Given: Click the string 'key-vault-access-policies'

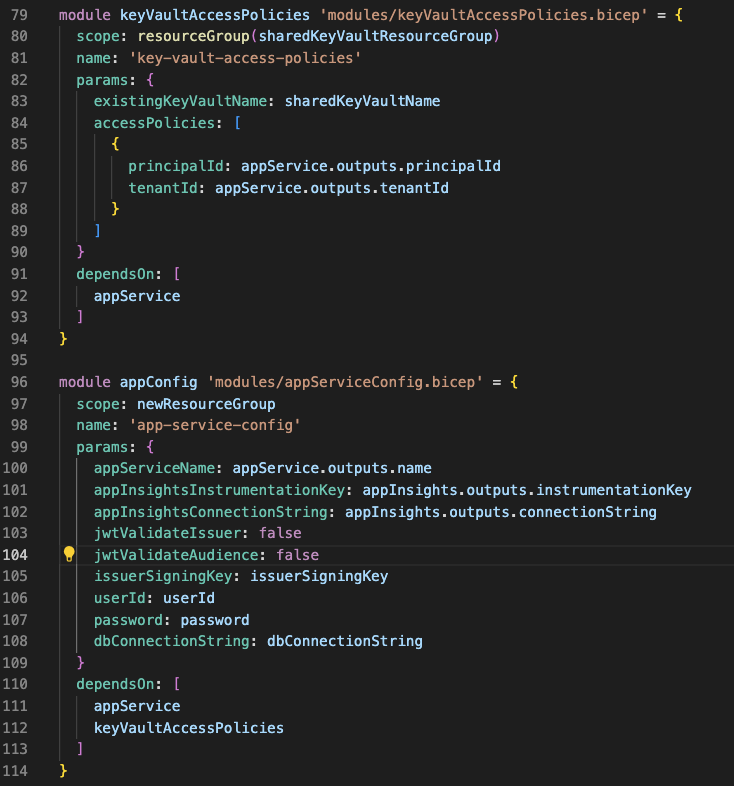Looking at the screenshot, I should coord(245,58).
